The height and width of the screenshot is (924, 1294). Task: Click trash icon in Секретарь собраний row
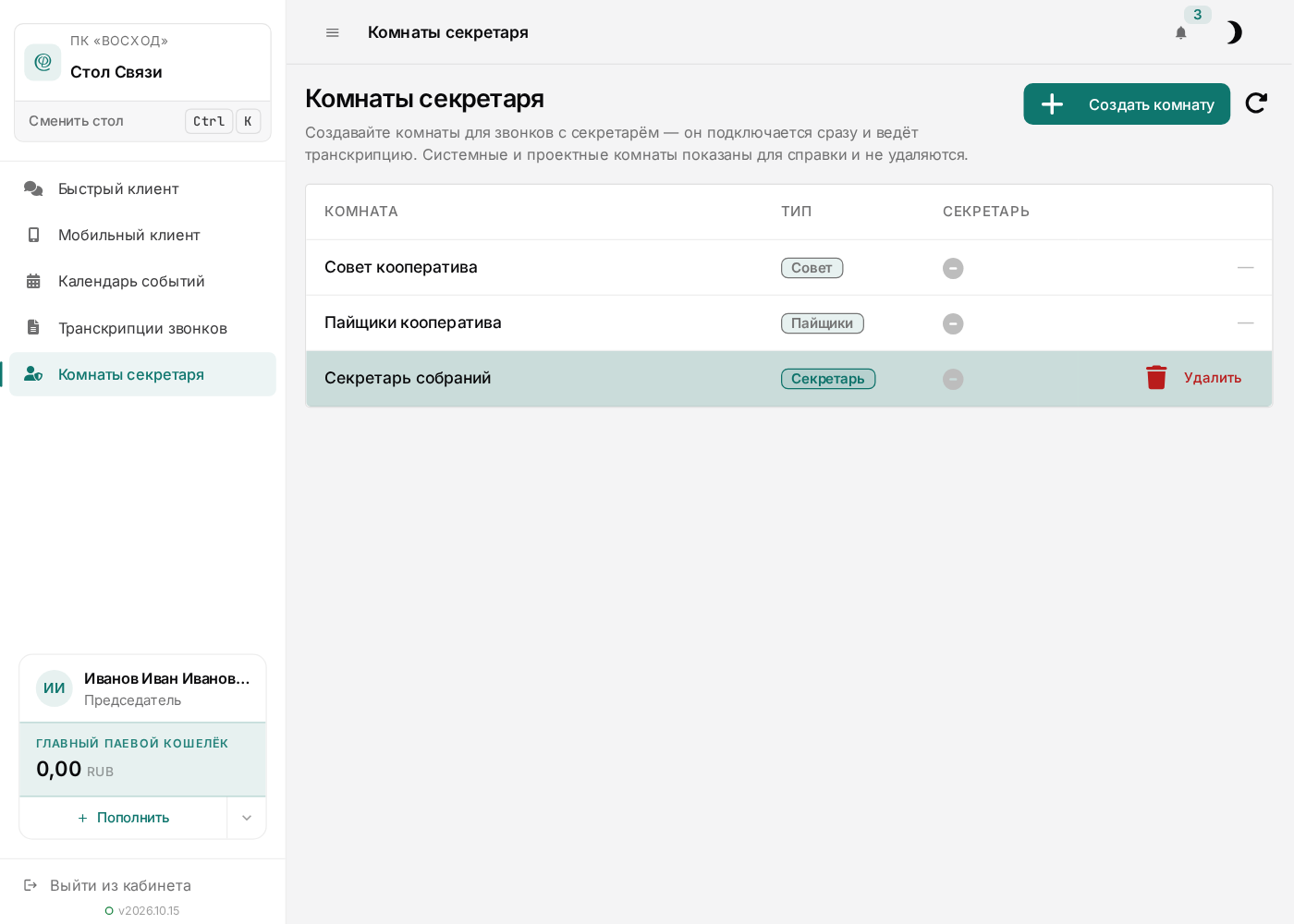pyautogui.click(x=1156, y=377)
